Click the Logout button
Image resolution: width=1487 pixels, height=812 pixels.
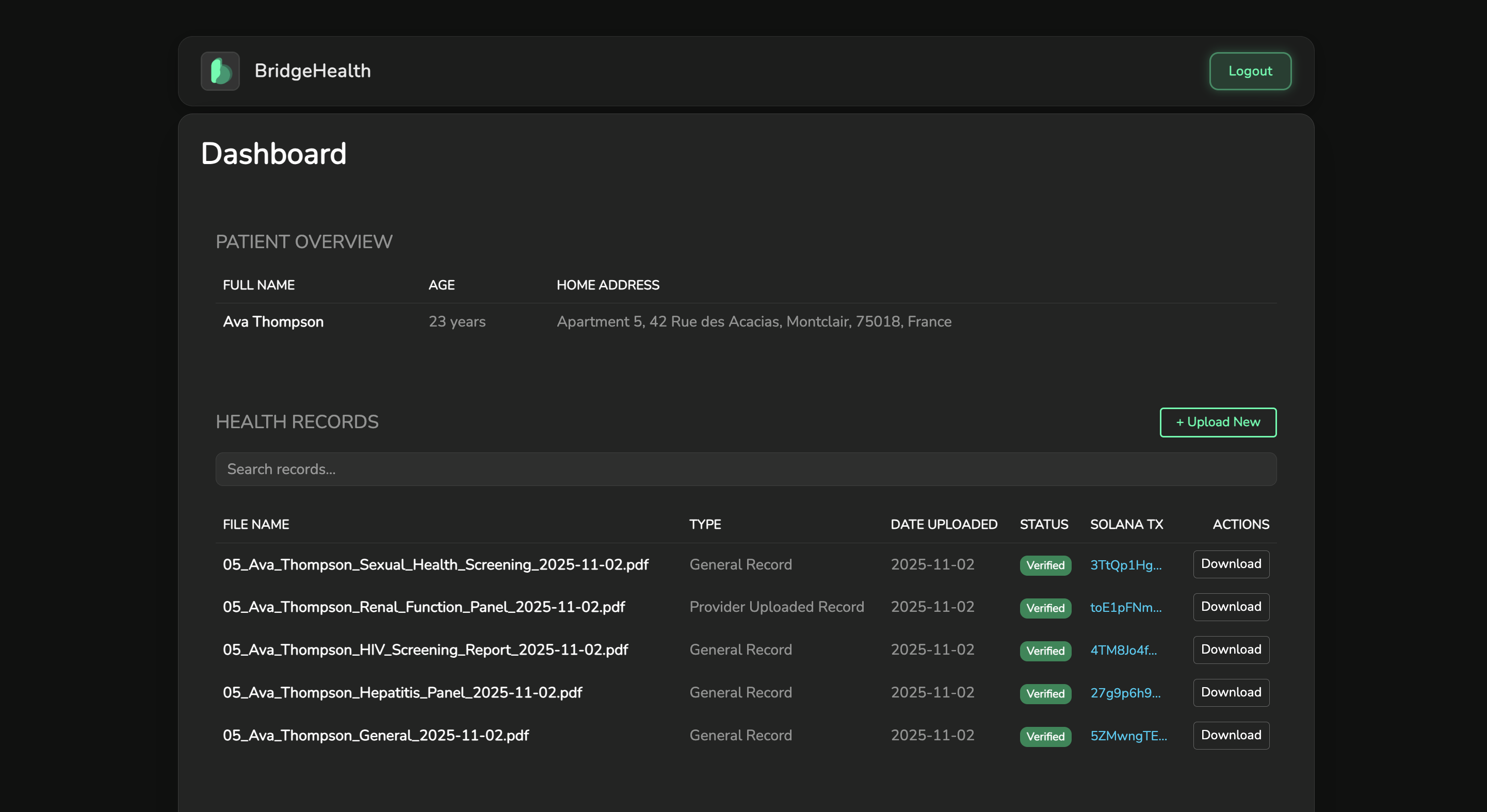[1250, 71]
